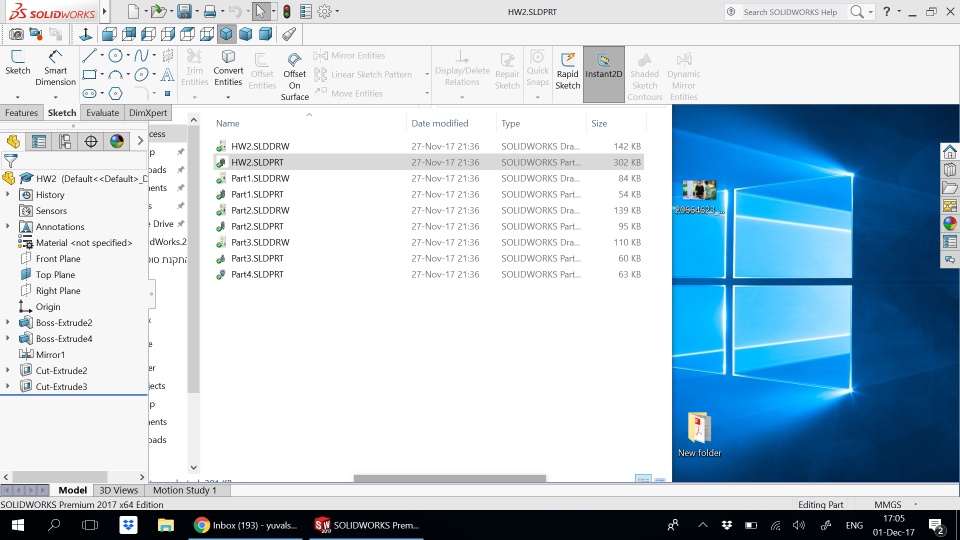Expand the Cut-Extrude2 feature

click(7, 370)
